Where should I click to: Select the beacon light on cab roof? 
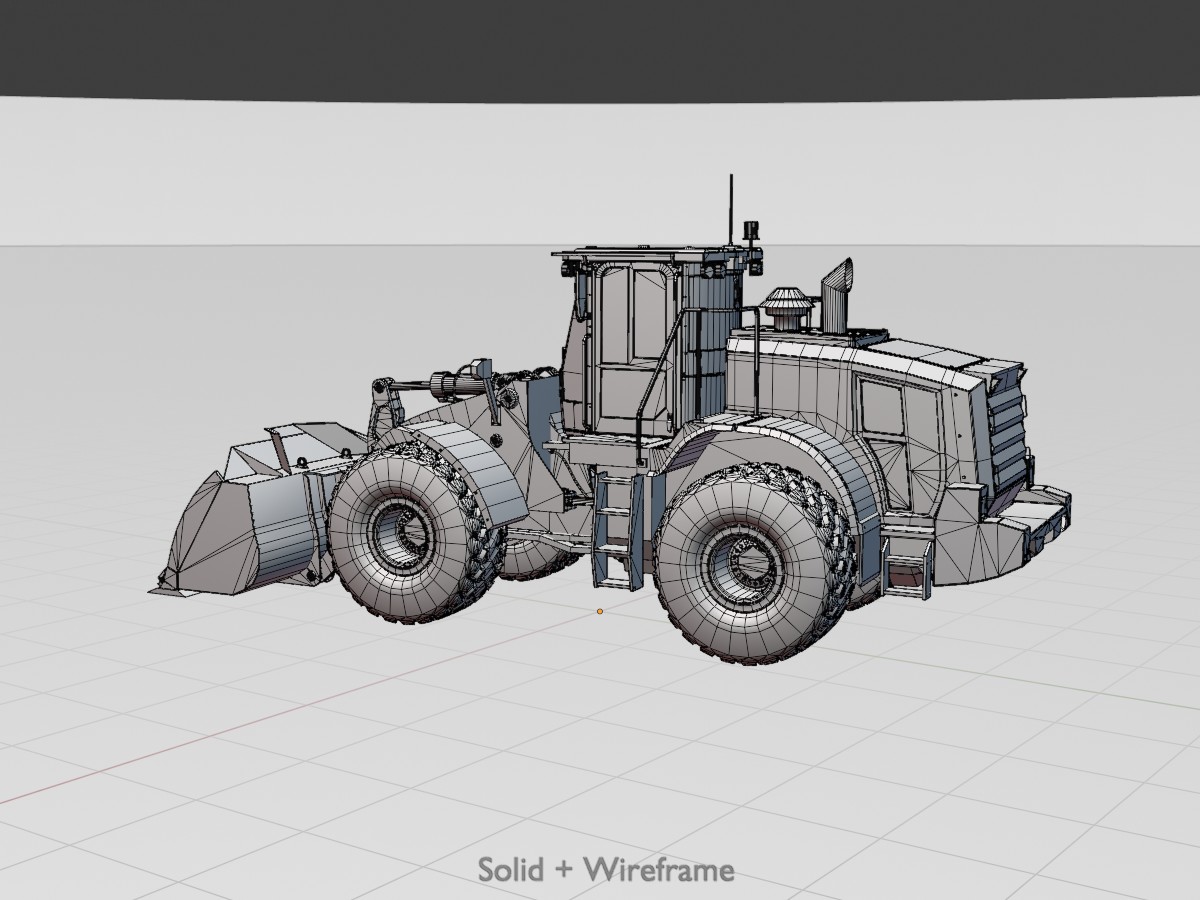[751, 235]
